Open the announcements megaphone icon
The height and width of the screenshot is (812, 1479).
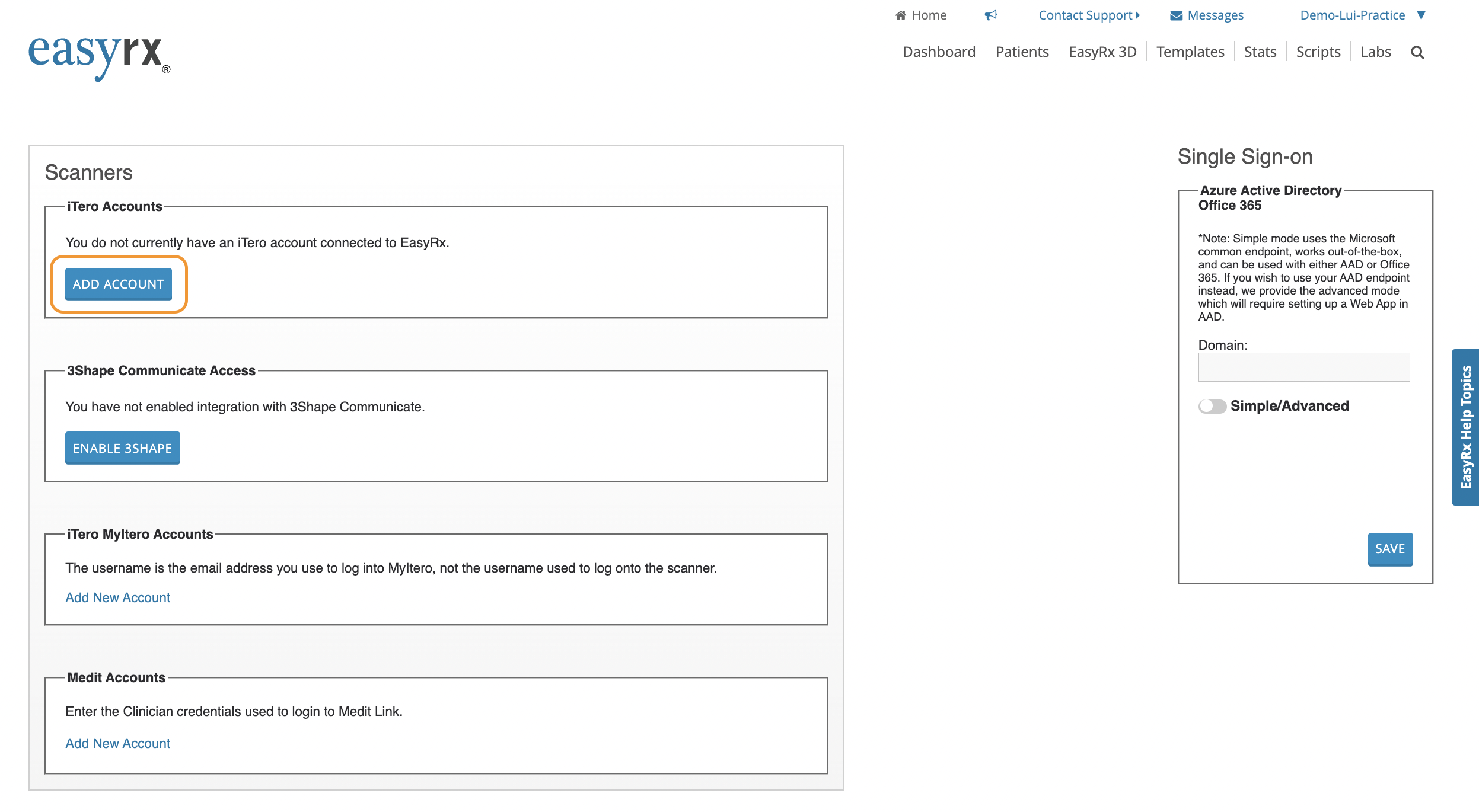click(991, 15)
